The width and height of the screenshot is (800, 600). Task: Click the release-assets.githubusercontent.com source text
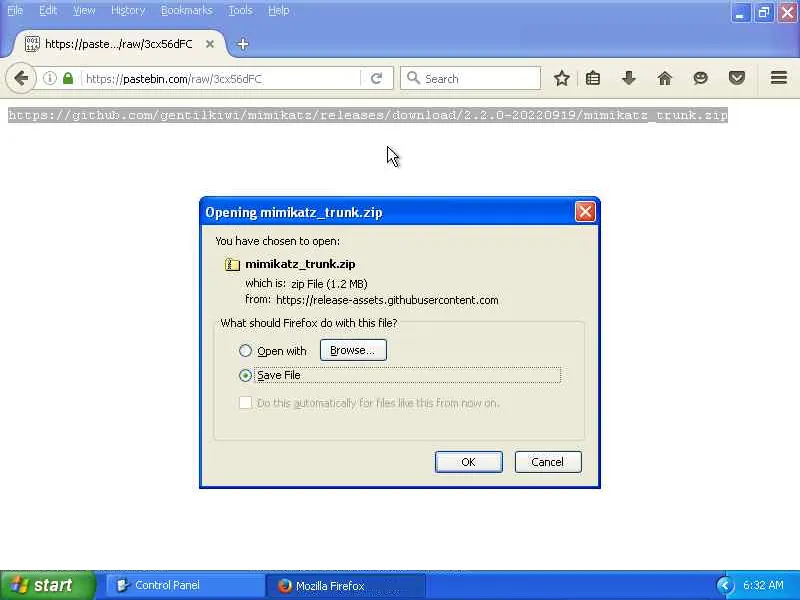click(x=387, y=300)
